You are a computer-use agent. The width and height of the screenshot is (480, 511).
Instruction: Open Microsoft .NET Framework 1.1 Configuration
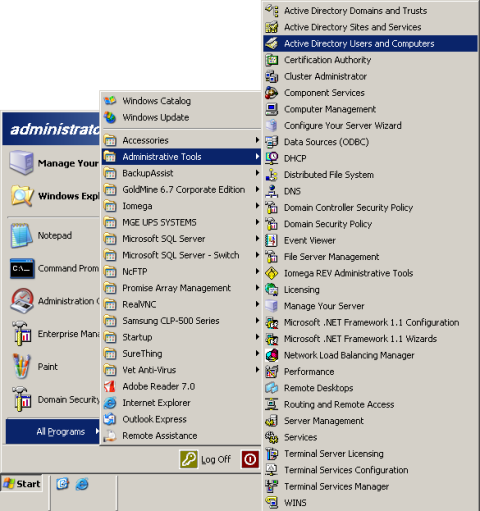(x=370, y=322)
